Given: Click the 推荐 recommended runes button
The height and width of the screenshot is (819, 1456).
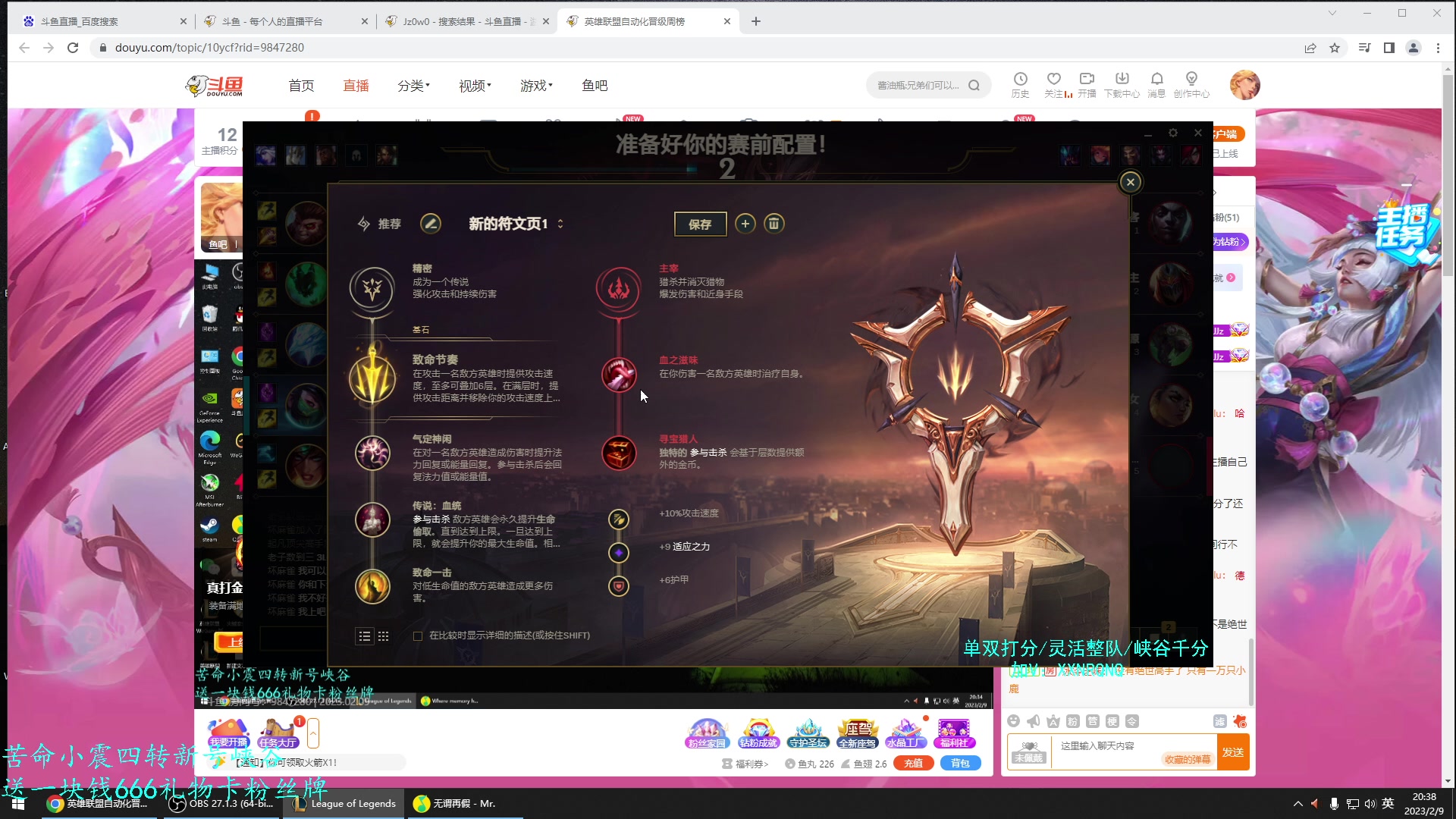Looking at the screenshot, I should pyautogui.click(x=379, y=224).
